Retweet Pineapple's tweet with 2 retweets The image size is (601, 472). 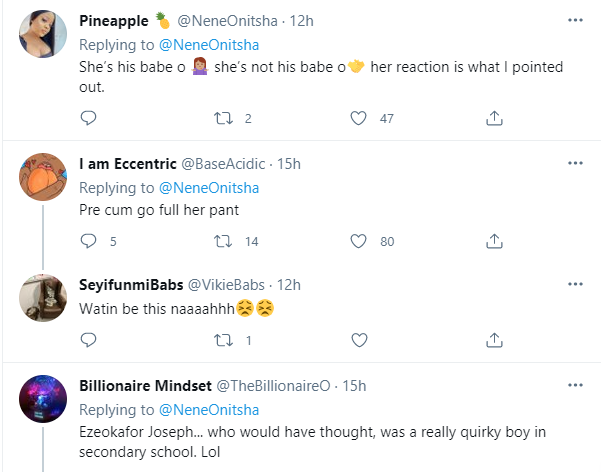pos(223,118)
